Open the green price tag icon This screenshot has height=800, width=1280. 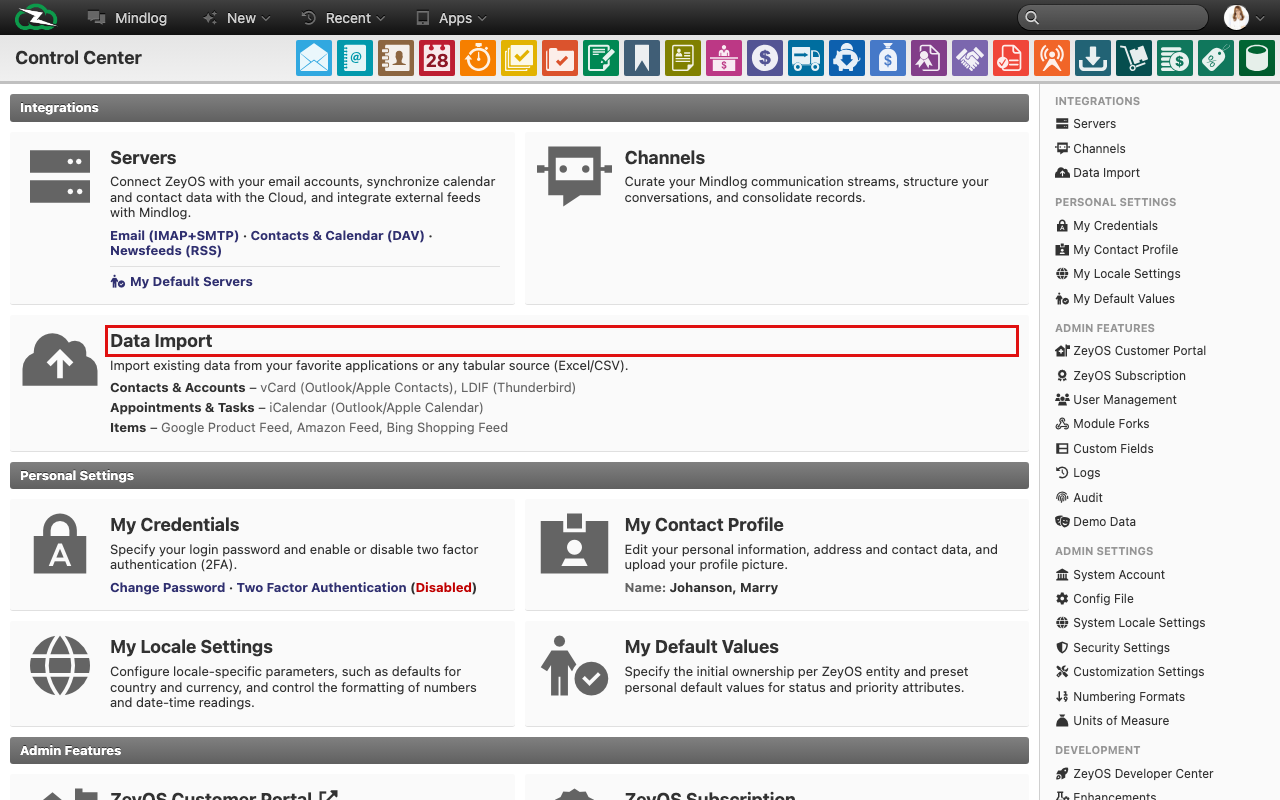point(1216,58)
